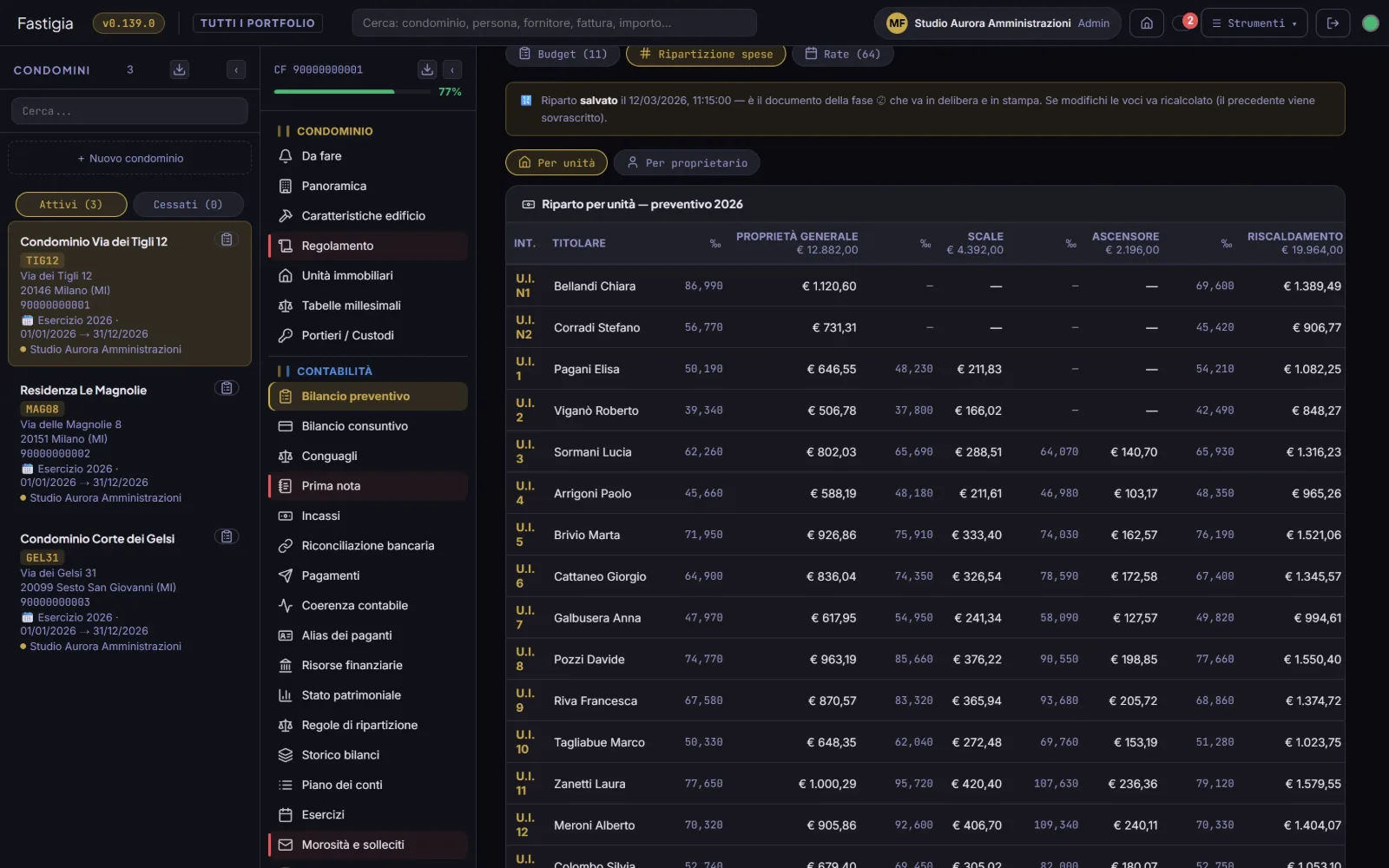The width and height of the screenshot is (1389, 868).
Task: Click the download icon next to CF 90000000001
Action: 427,69
